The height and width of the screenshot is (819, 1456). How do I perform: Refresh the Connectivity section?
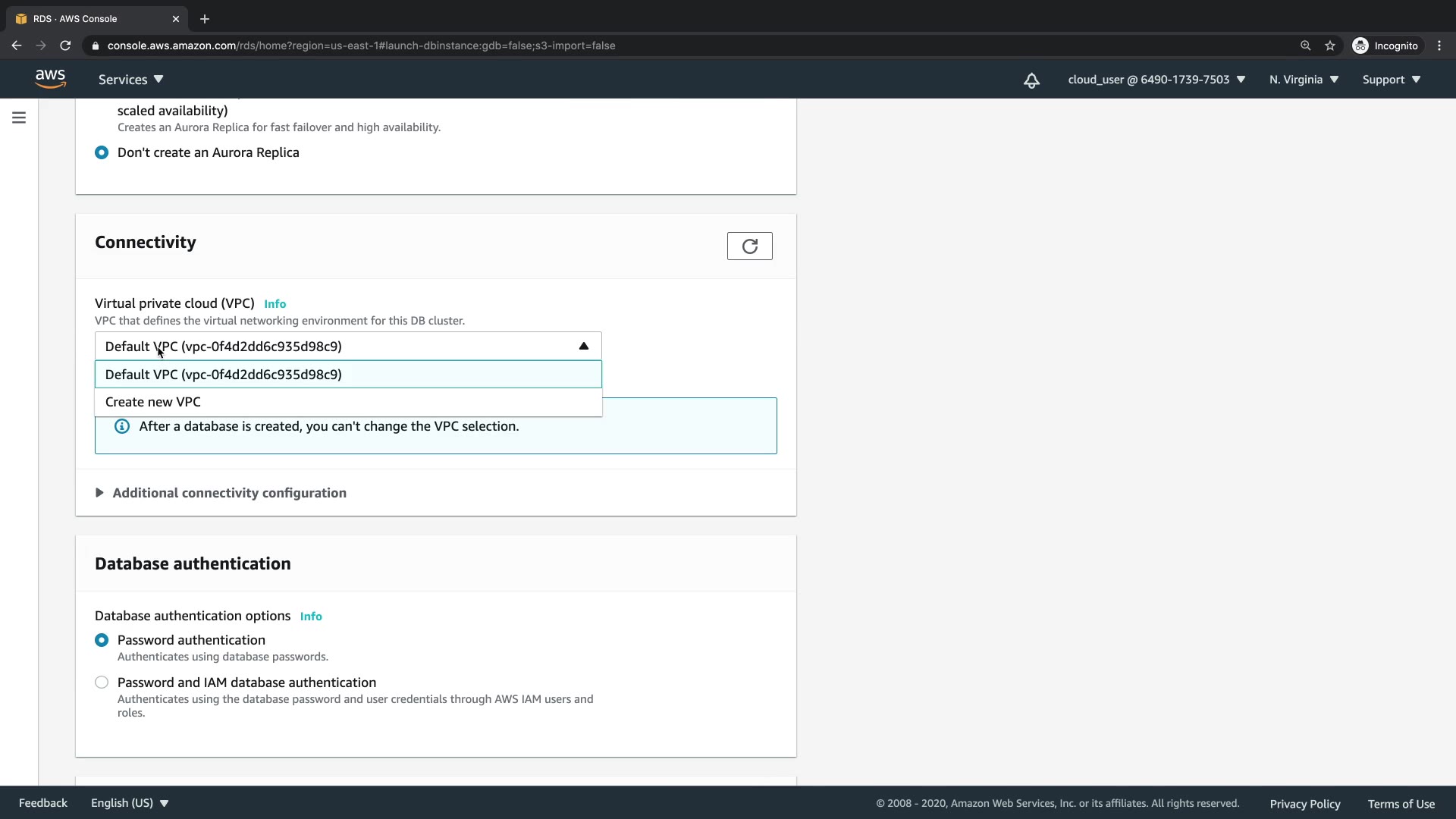pyautogui.click(x=749, y=246)
